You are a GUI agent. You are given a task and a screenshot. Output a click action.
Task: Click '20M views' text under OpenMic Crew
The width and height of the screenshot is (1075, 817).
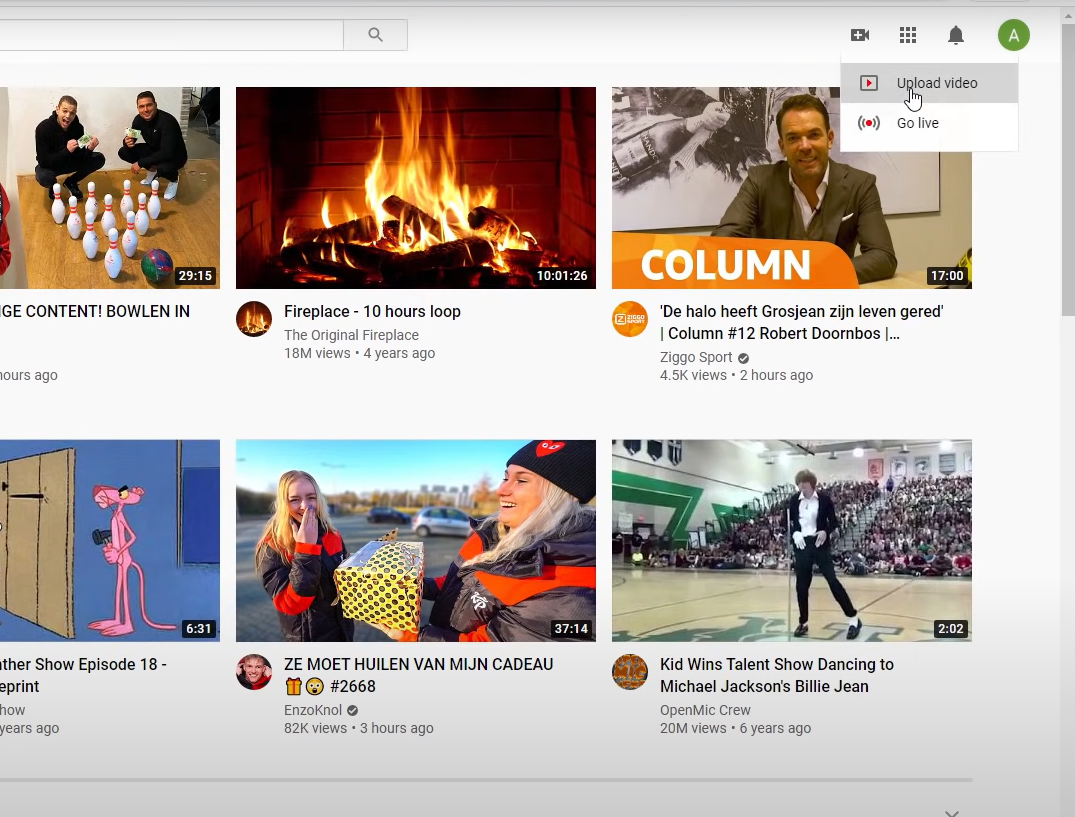(692, 729)
